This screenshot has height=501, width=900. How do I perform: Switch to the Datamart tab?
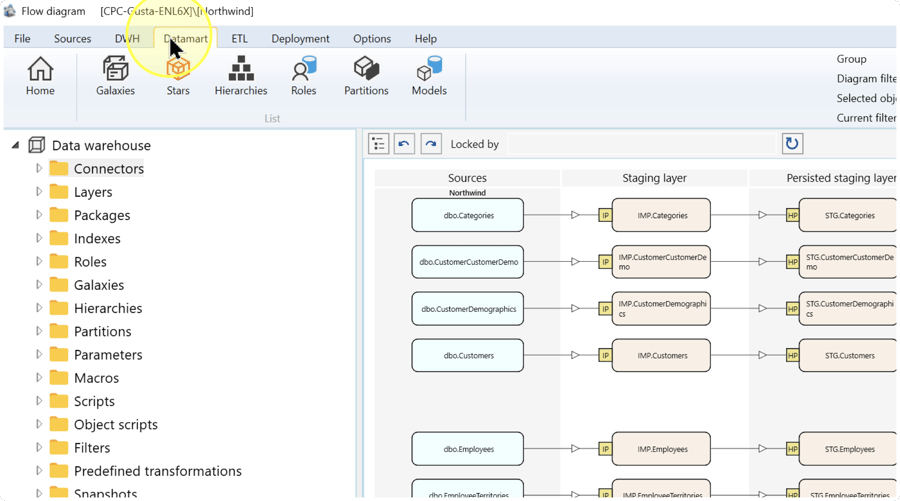(x=185, y=38)
